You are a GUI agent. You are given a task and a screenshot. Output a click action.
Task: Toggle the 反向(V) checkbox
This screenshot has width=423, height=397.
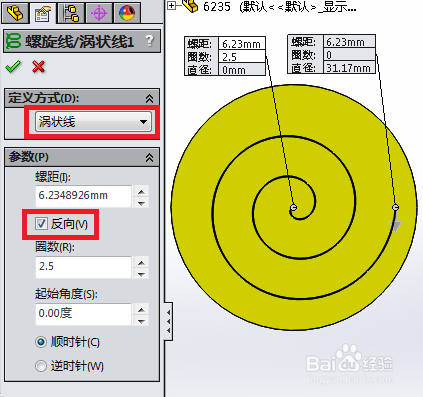41,224
